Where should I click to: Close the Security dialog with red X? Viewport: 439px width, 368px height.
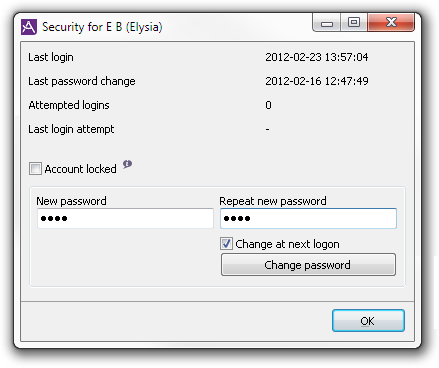tap(391, 22)
